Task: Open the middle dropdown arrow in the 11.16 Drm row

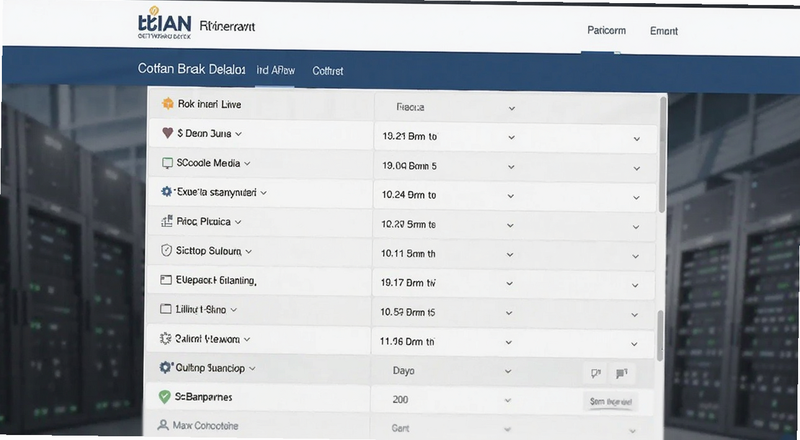Action: (x=509, y=342)
